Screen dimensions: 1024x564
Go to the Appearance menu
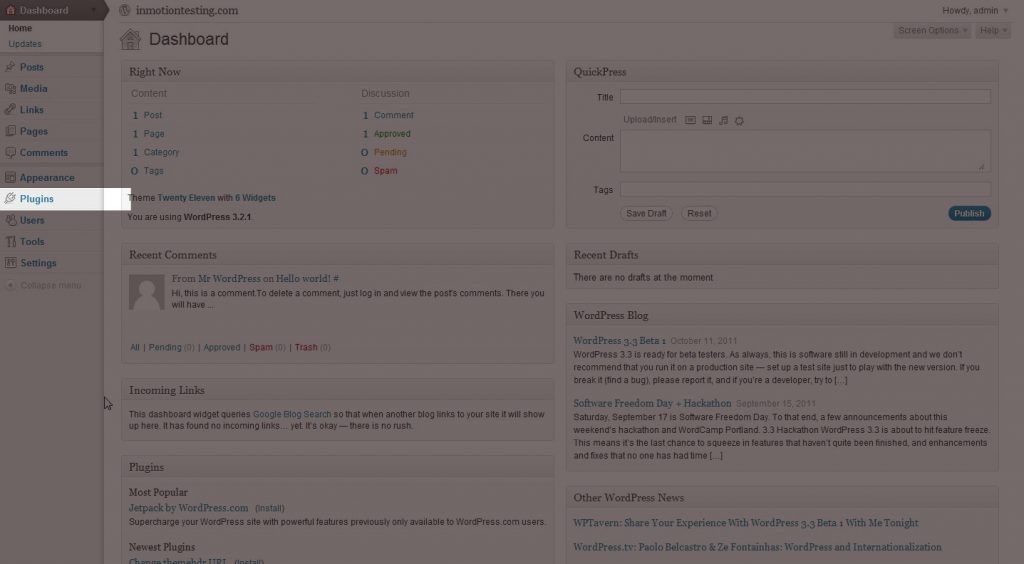(x=46, y=177)
